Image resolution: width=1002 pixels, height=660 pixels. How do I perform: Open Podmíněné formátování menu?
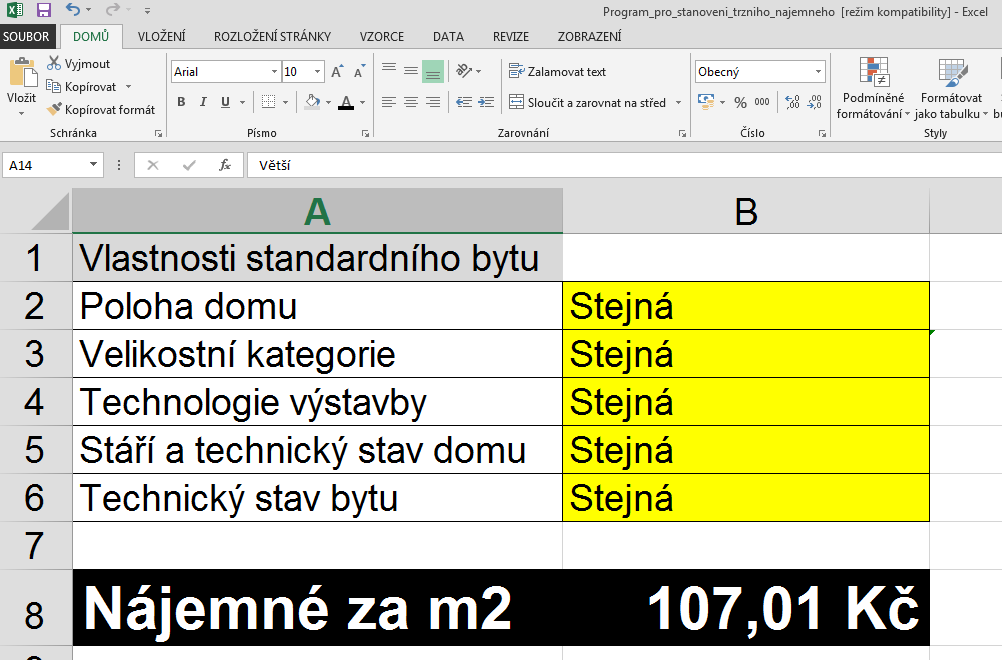click(874, 88)
